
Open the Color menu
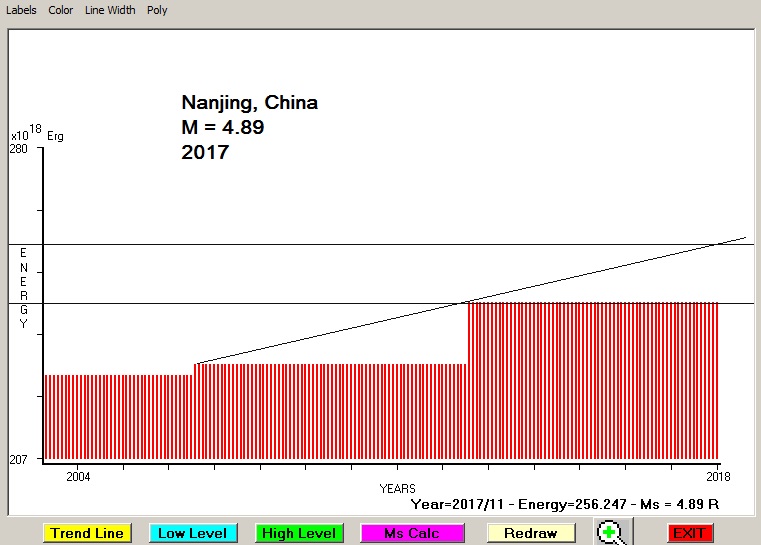[x=60, y=10]
